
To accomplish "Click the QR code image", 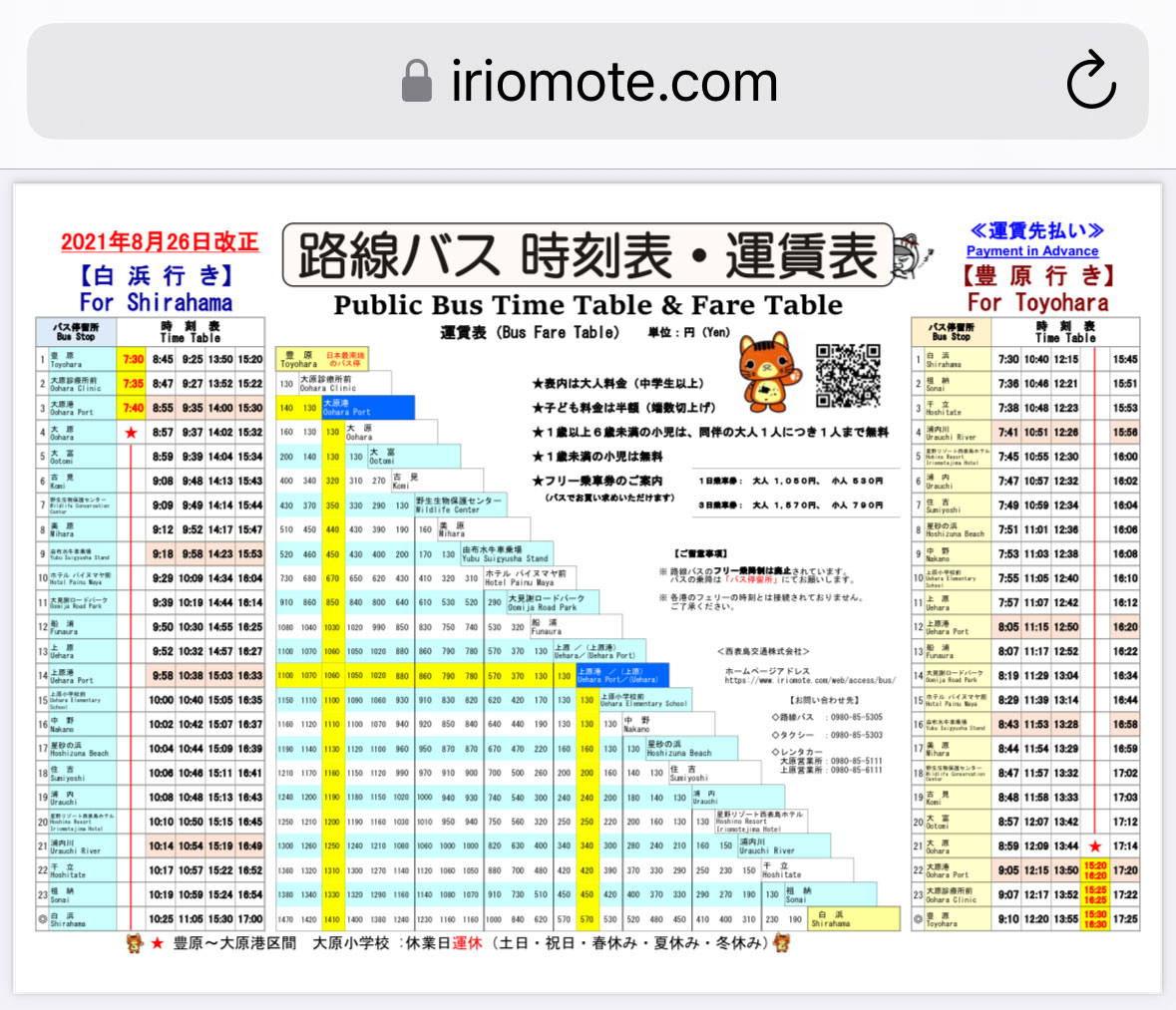I will point(848,375).
